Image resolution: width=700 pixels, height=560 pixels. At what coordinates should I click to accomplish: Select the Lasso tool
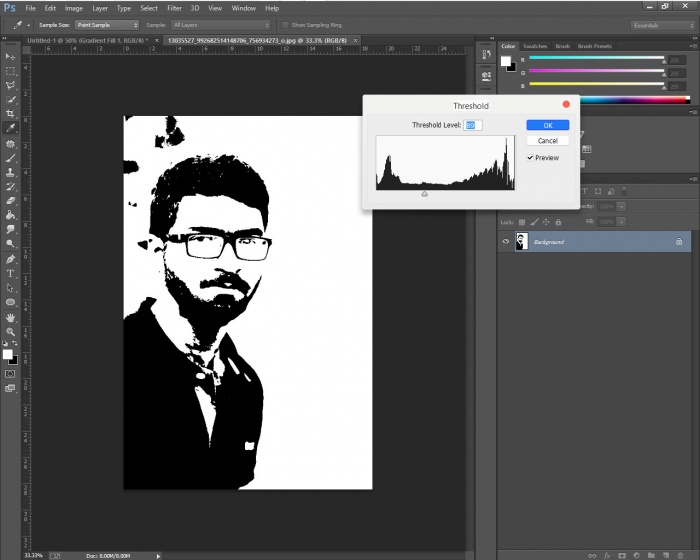[11, 85]
